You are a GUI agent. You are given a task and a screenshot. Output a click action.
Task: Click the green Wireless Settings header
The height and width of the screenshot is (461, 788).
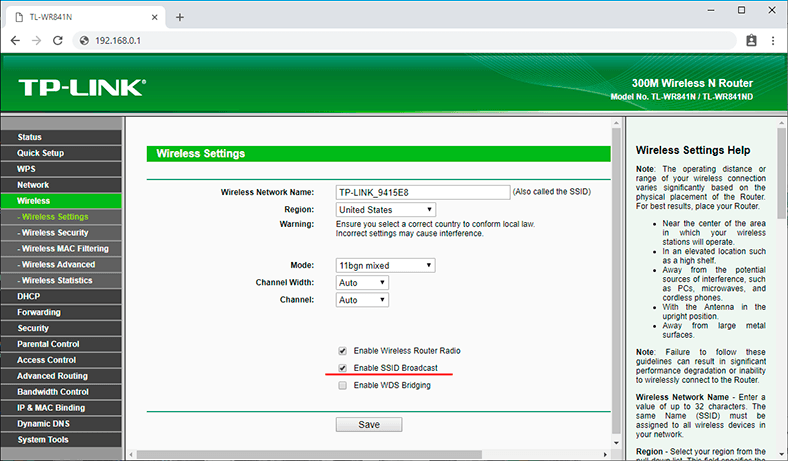pos(378,154)
